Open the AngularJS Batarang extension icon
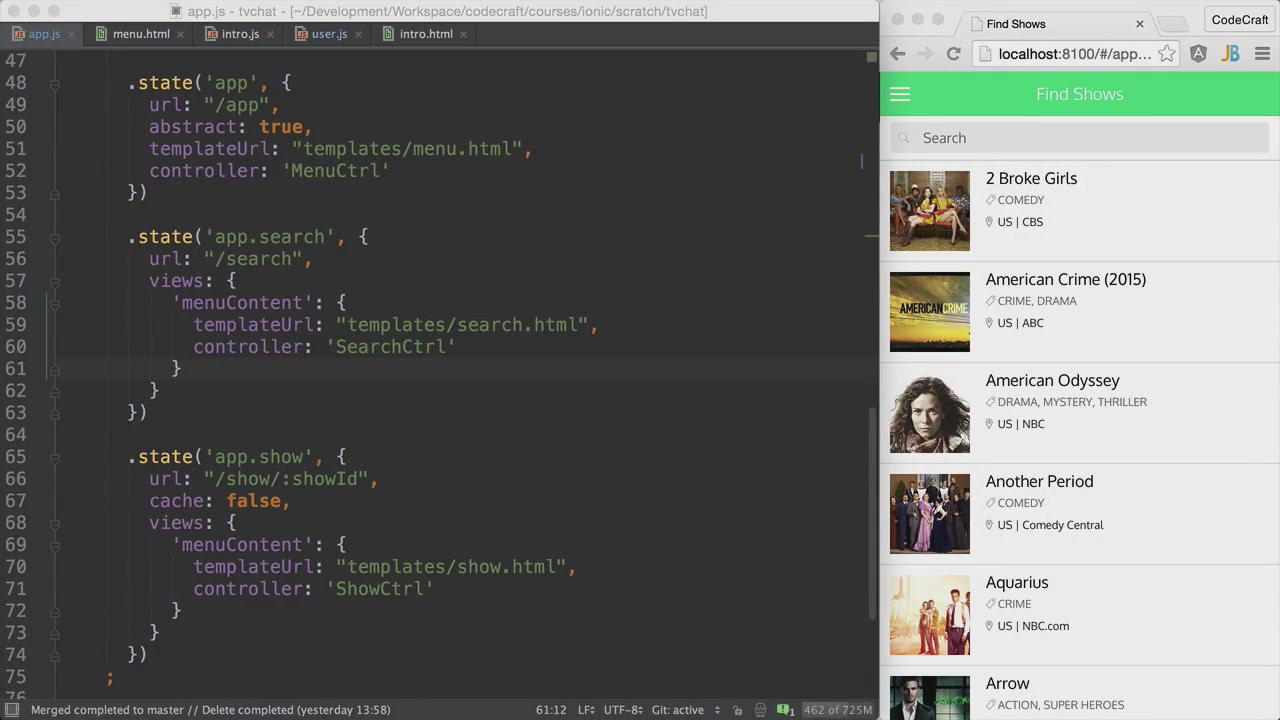1280x720 pixels. tap(1198, 54)
